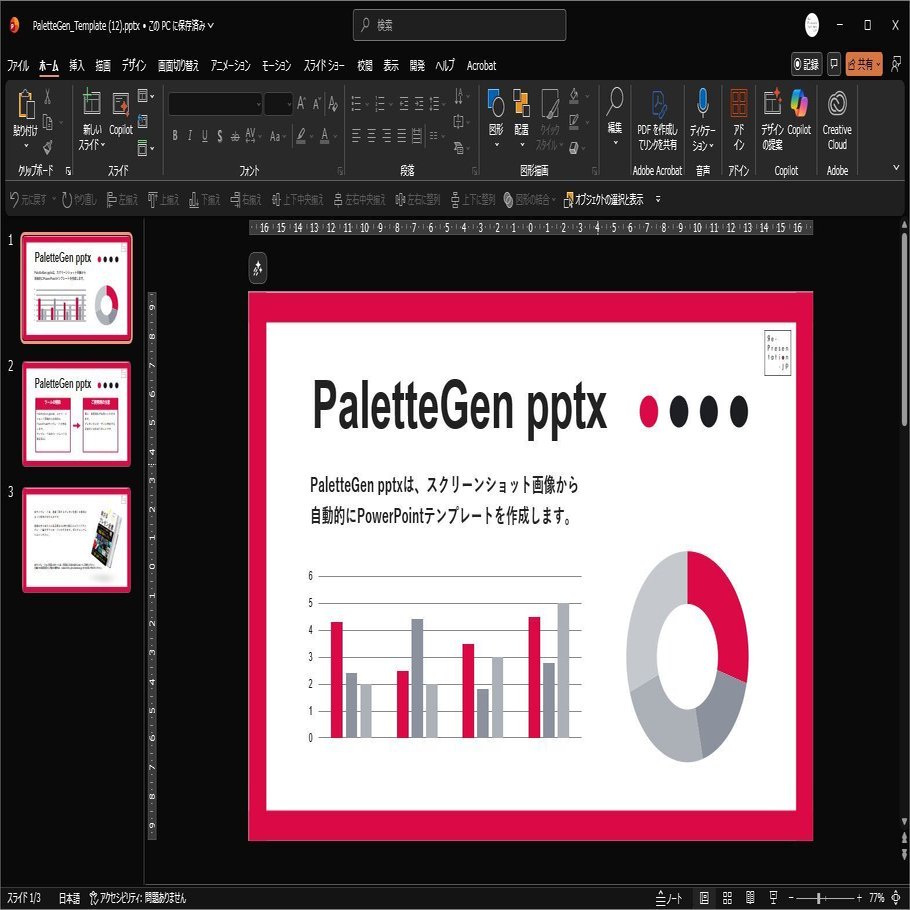Viewport: 910px width, 910px height.
Task: Switch to slide sorter view icon
Action: 727,898
